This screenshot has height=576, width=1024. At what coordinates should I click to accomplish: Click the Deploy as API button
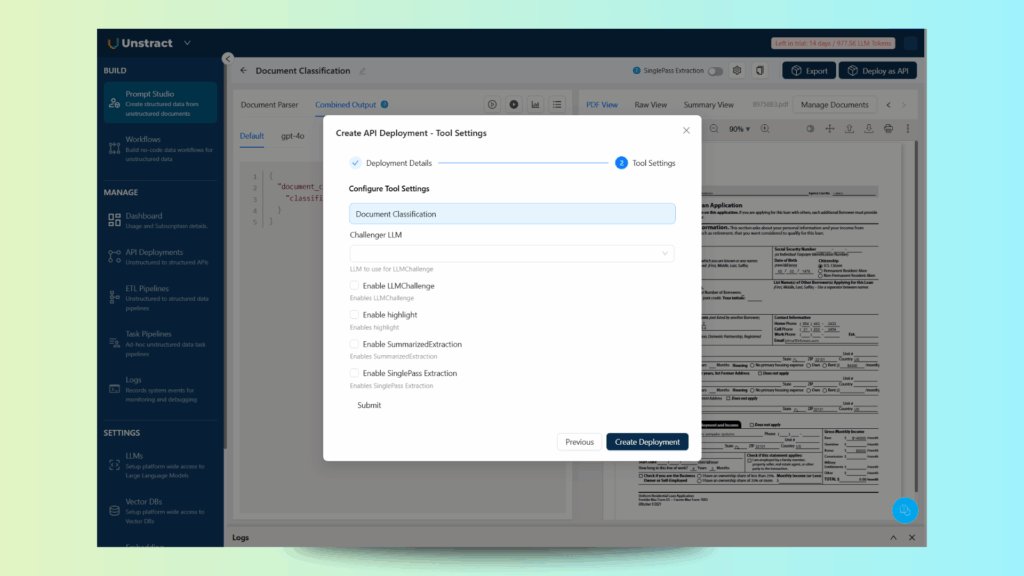[877, 70]
